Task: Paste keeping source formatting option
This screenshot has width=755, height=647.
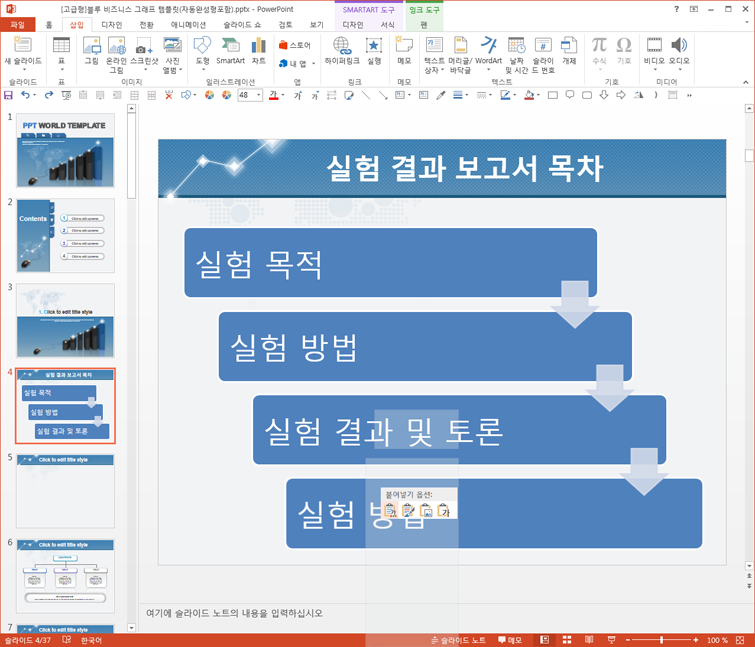Action: (408, 510)
